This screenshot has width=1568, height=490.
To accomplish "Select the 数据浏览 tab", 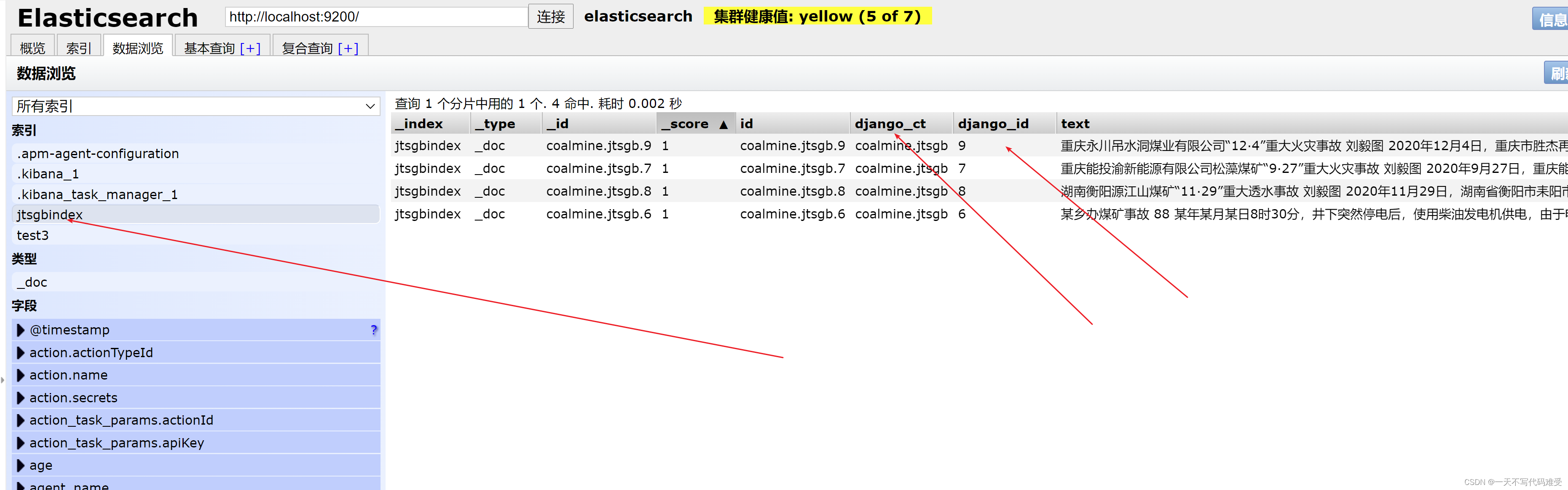I will (138, 48).
